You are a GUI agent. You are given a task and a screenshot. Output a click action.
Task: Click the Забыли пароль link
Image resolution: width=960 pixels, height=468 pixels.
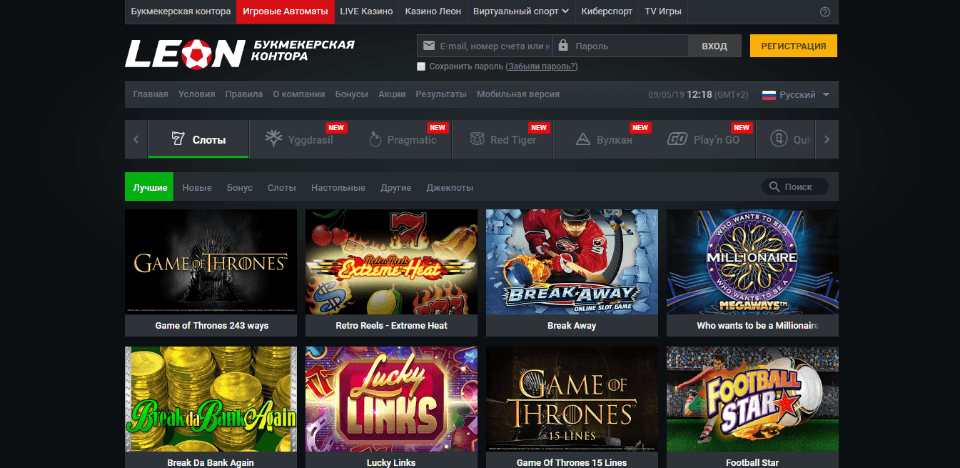point(541,67)
